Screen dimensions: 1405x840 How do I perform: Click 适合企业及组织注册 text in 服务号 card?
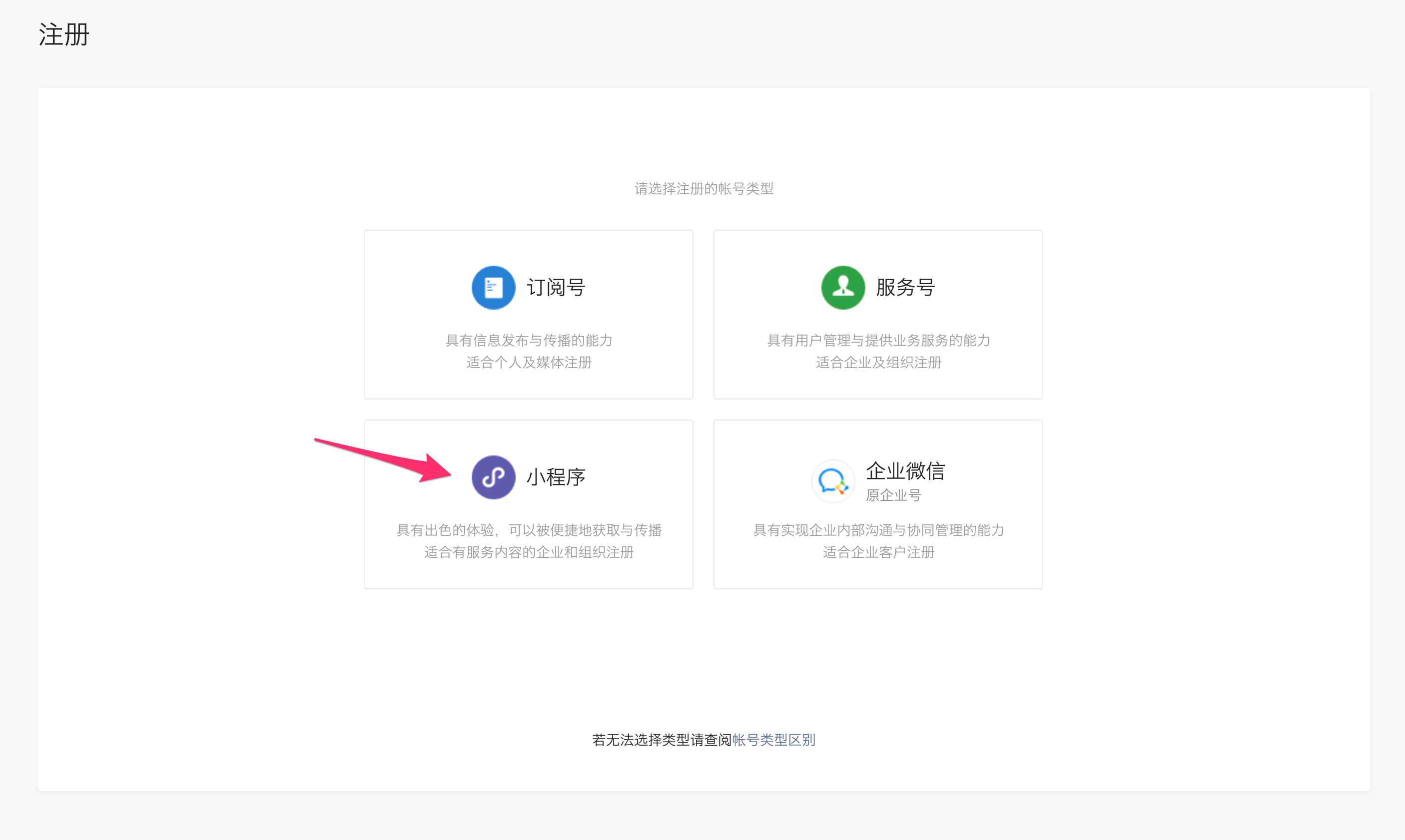(x=878, y=362)
